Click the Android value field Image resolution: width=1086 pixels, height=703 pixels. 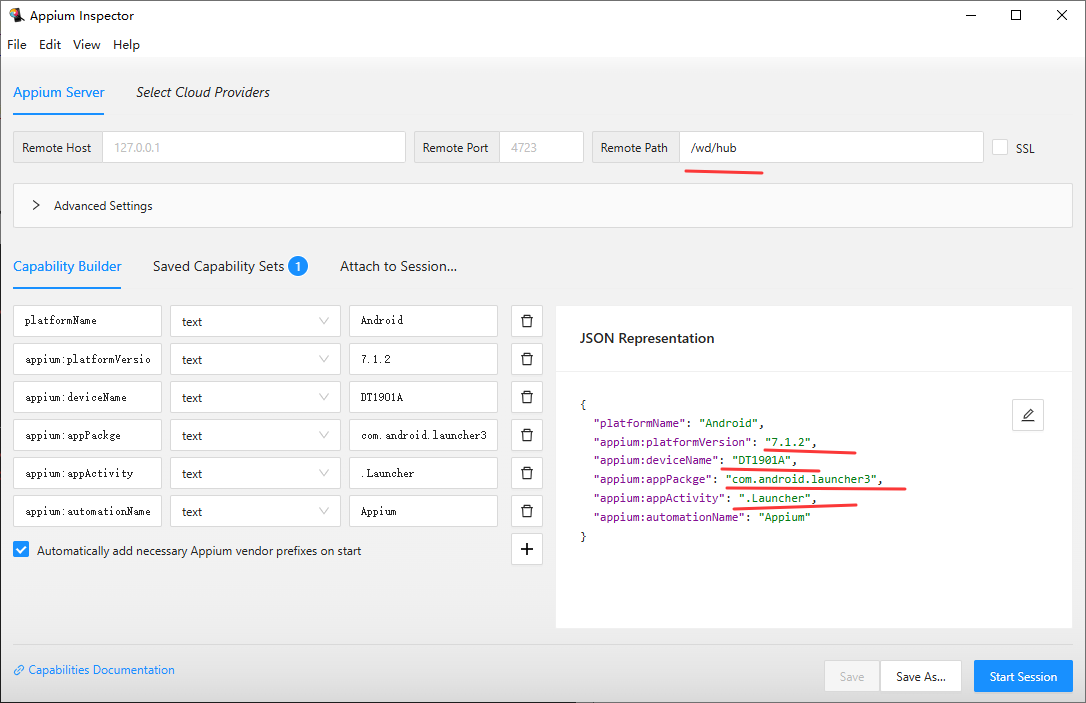(423, 321)
